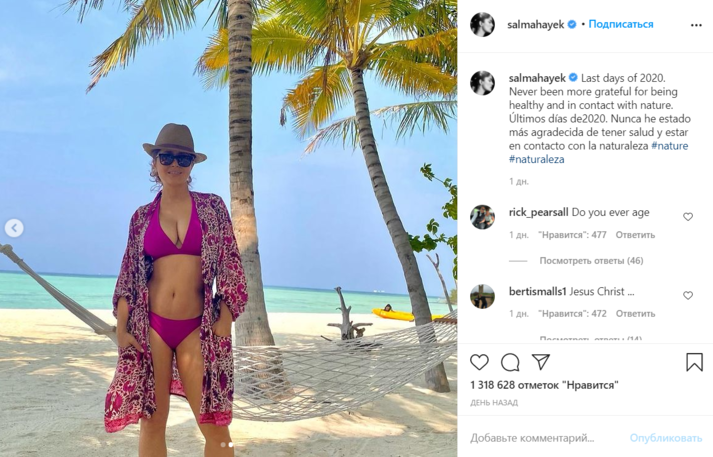Reply to bertismalls1's comment via Ответить

(635, 313)
